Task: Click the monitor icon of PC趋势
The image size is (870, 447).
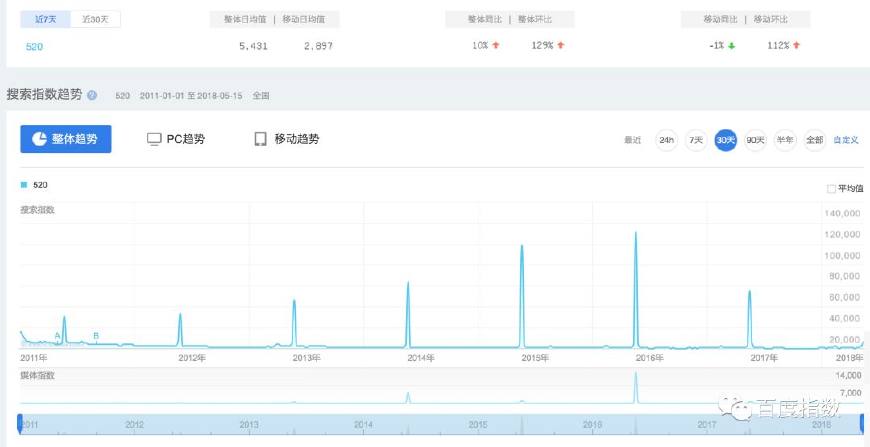Action: click(154, 139)
